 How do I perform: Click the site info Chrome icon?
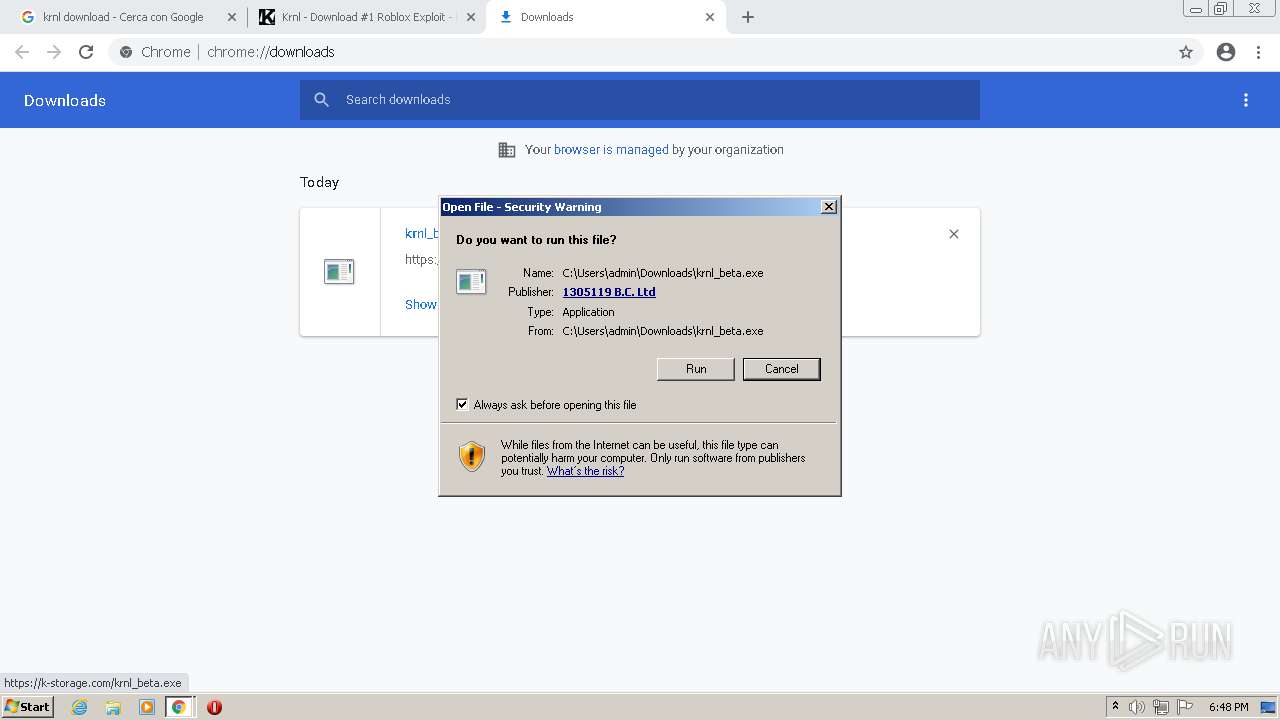(126, 52)
